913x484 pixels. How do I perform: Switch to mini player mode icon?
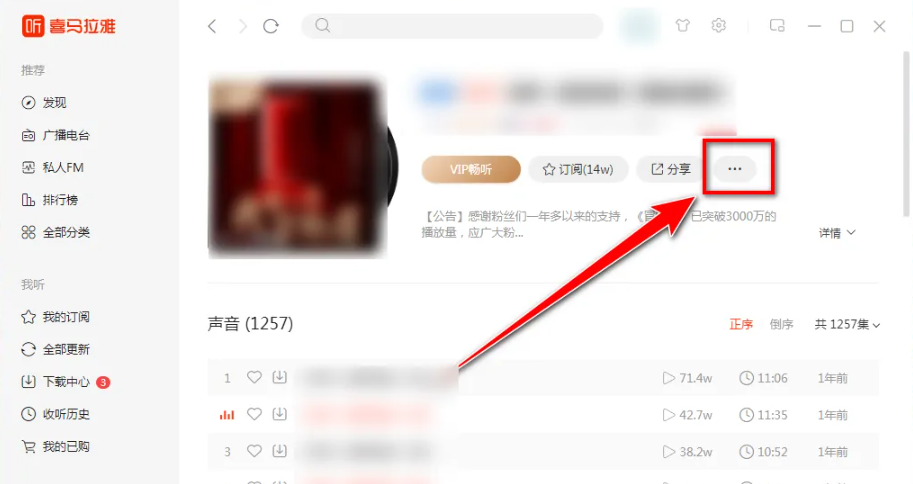pos(777,26)
